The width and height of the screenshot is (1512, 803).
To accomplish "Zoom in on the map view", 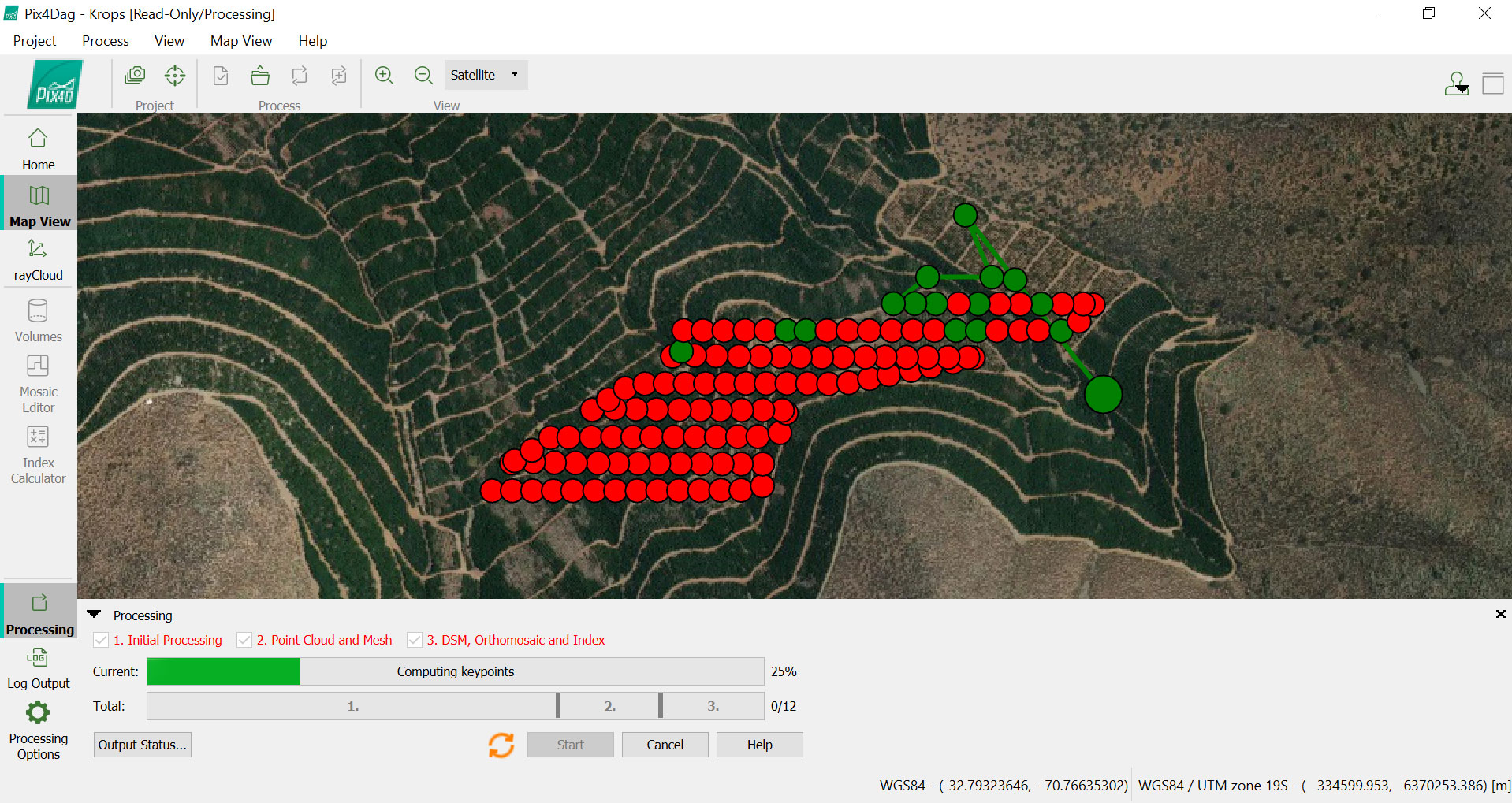I will tap(385, 76).
